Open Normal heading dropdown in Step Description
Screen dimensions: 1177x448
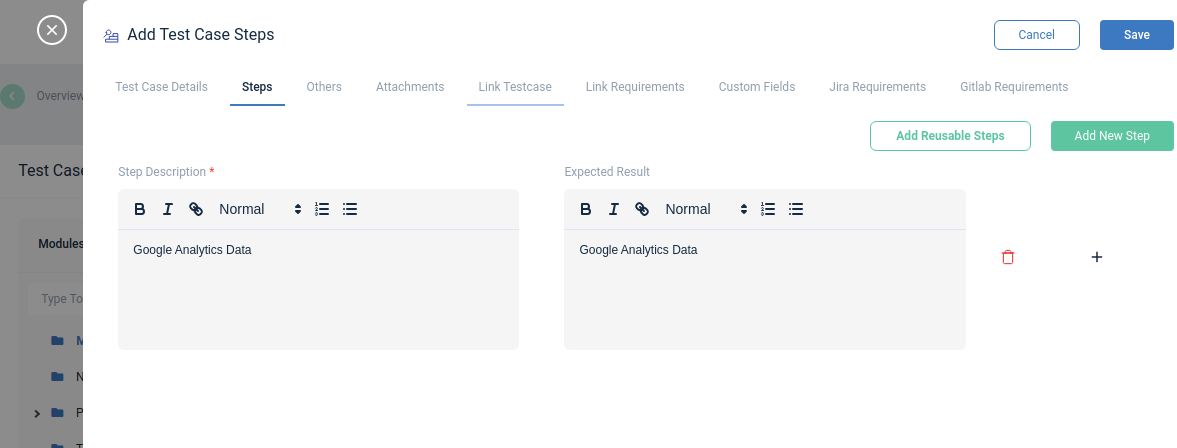260,209
